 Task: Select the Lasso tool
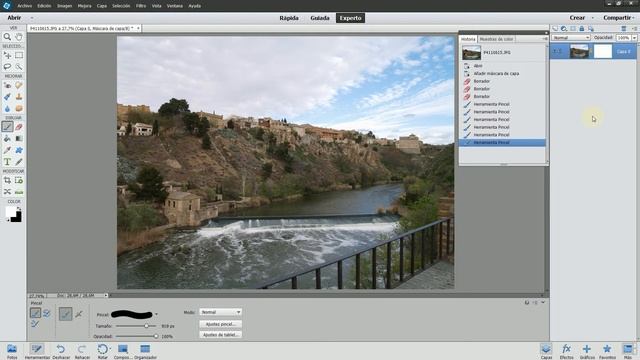pyautogui.click(x=7, y=67)
